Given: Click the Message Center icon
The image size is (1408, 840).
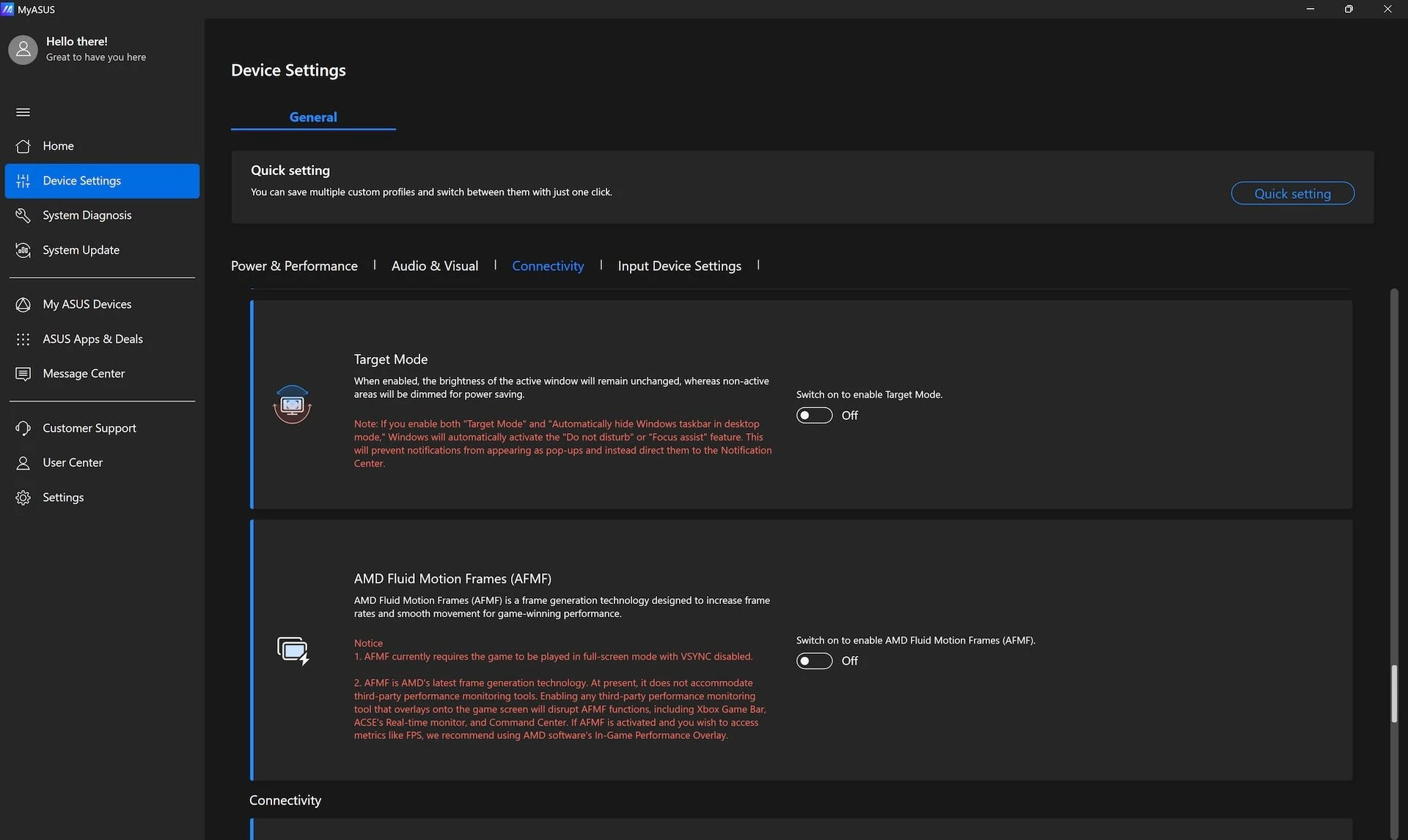Looking at the screenshot, I should pos(23,374).
